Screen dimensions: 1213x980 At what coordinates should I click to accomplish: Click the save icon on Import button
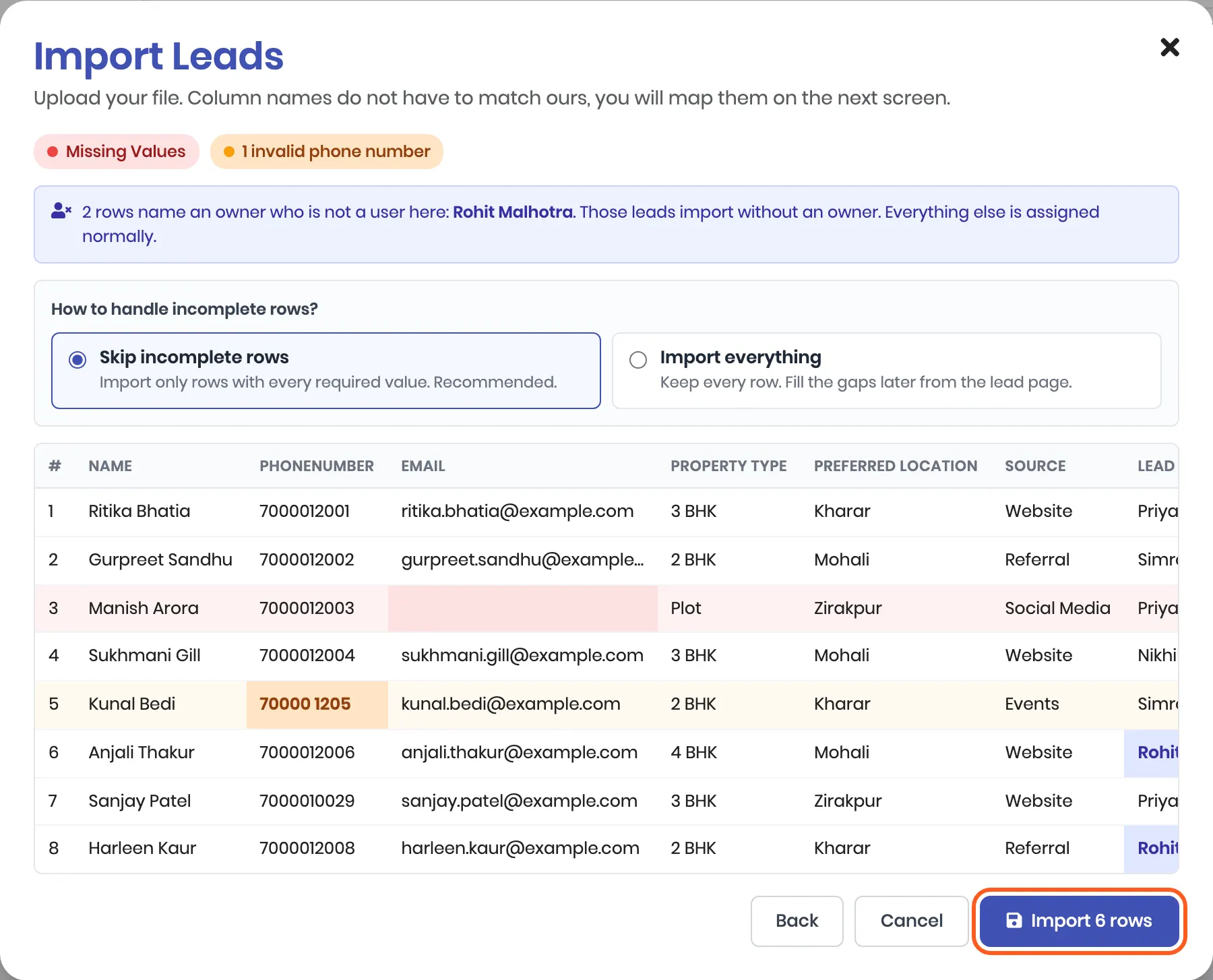[x=1014, y=920]
